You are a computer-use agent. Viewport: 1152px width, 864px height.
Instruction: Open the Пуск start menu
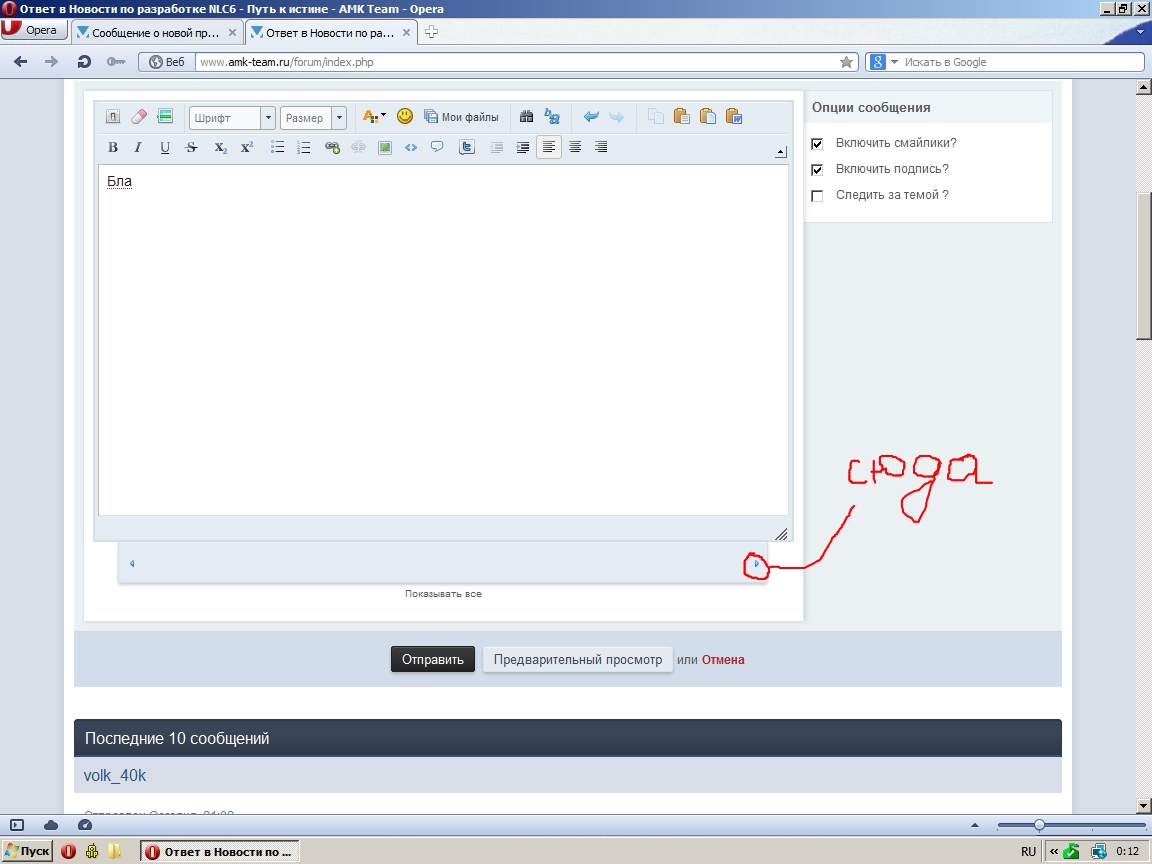click(x=27, y=851)
